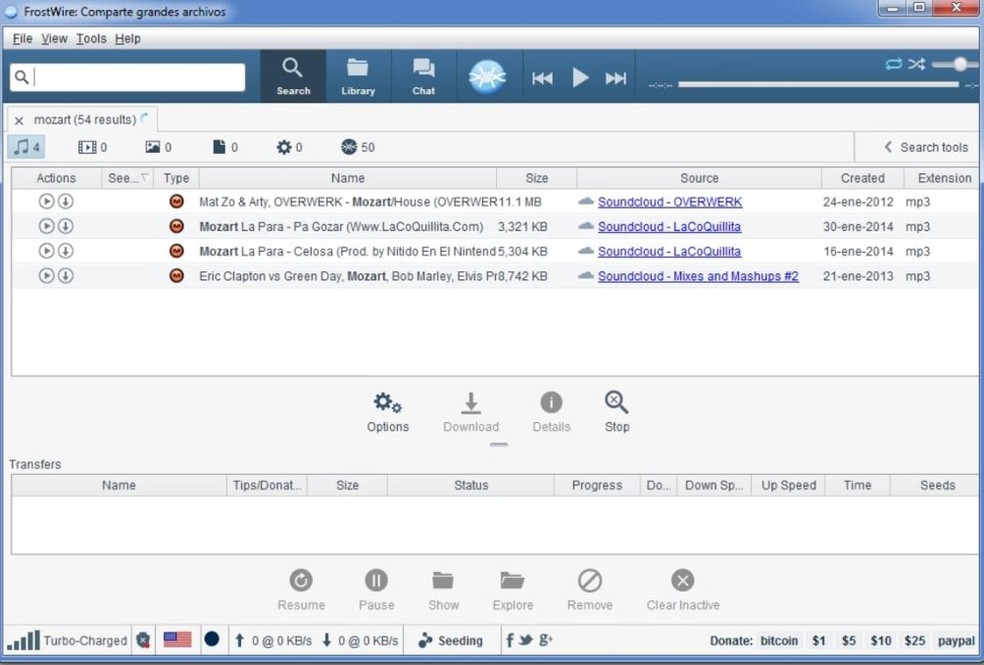Click the FrostWire logo button in the toolbar
984x665 pixels.
tap(488, 77)
